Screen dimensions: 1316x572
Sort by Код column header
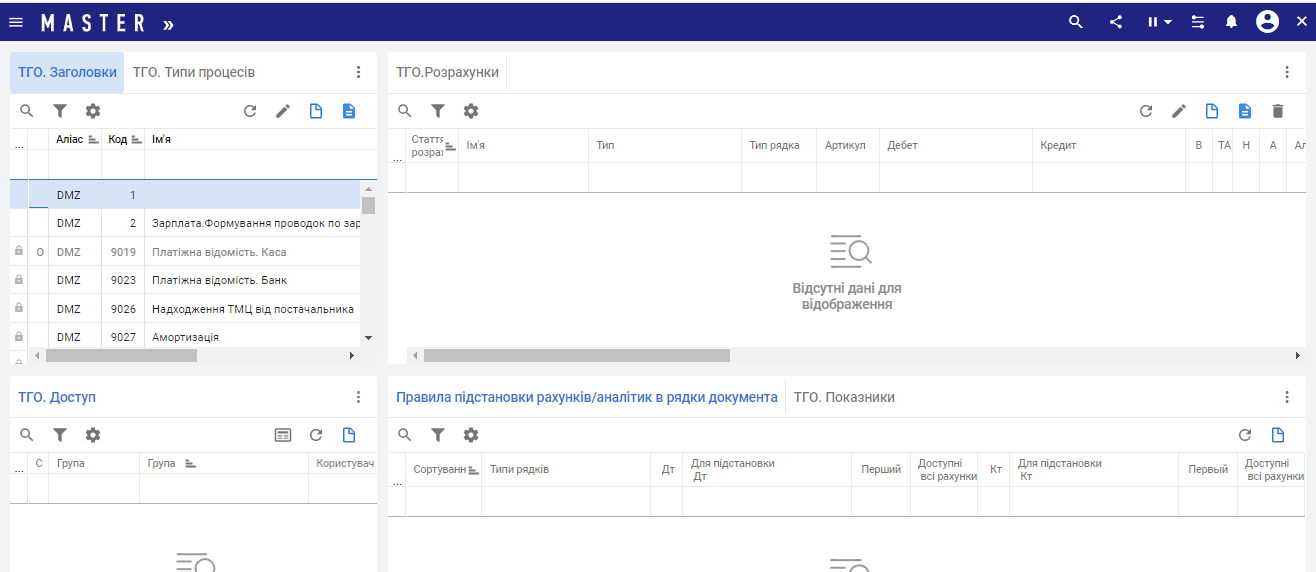coord(119,139)
